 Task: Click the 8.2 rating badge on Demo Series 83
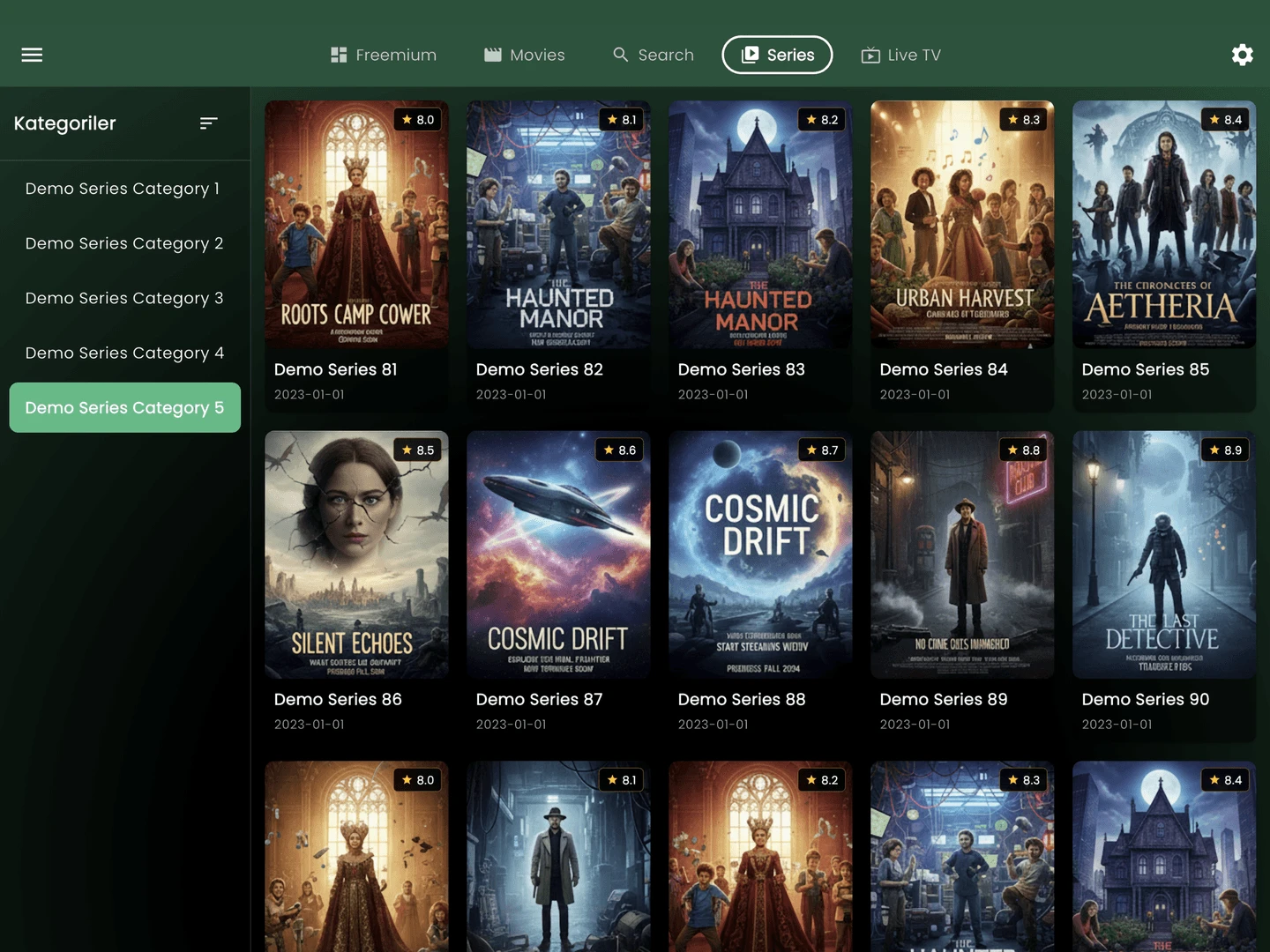pyautogui.click(x=822, y=120)
